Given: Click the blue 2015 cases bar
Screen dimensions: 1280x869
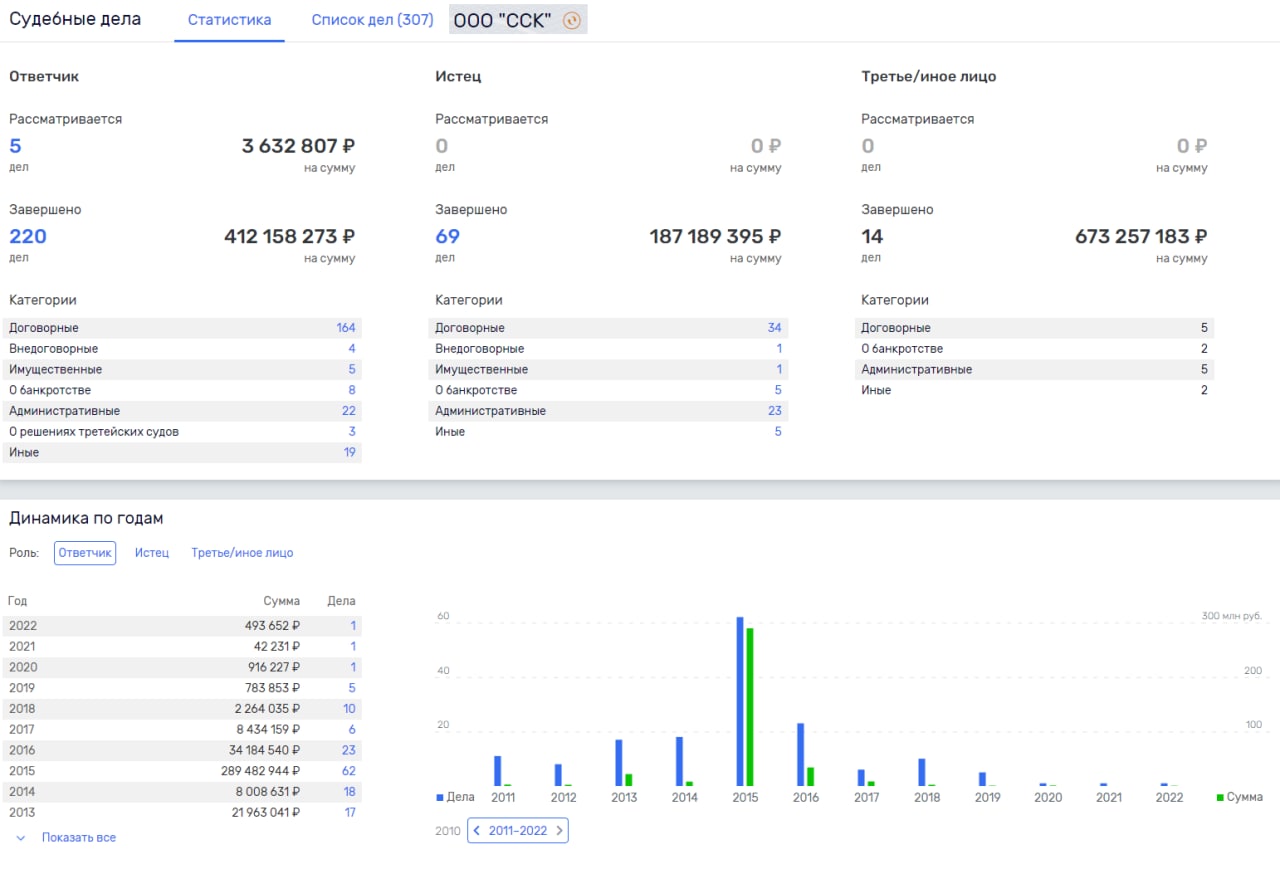Looking at the screenshot, I should 740,701.
